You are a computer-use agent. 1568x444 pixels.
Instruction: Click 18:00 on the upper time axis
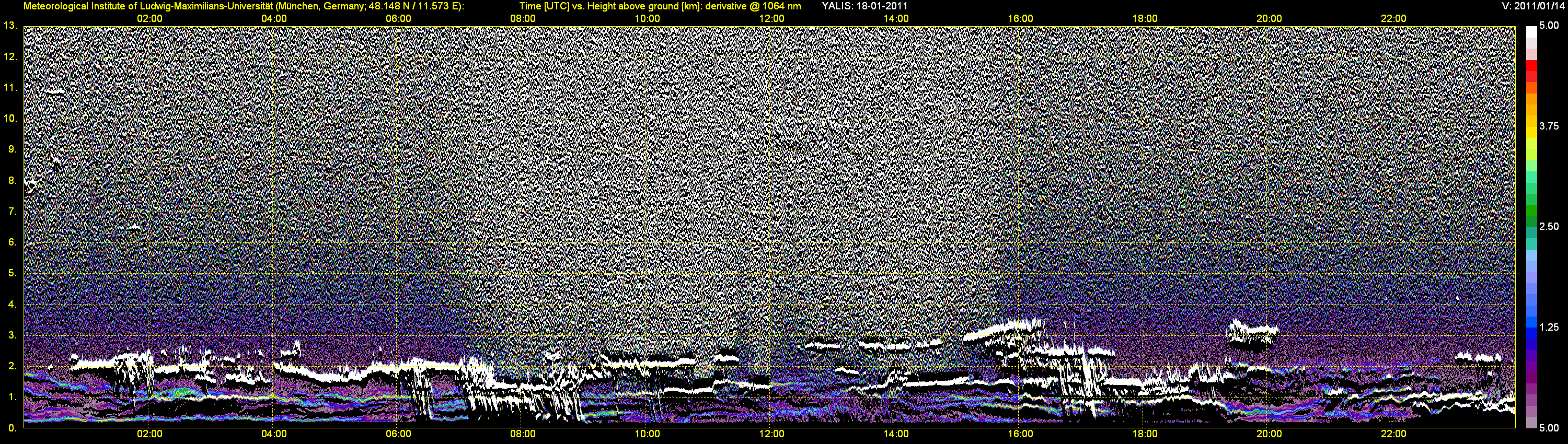pos(1145,19)
